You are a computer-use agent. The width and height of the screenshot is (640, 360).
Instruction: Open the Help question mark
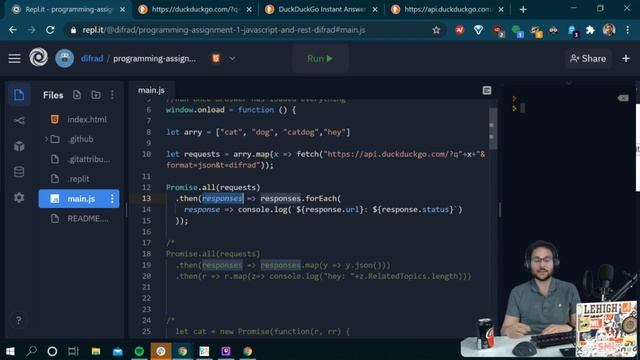pyautogui.click(x=18, y=320)
